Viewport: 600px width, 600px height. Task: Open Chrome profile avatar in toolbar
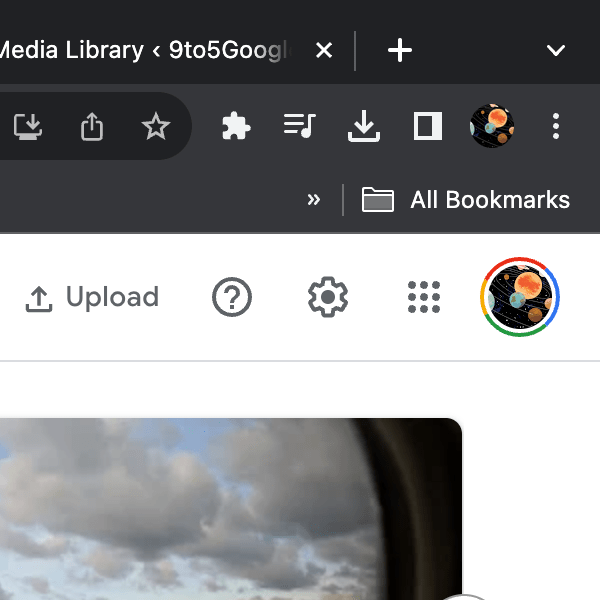click(492, 126)
